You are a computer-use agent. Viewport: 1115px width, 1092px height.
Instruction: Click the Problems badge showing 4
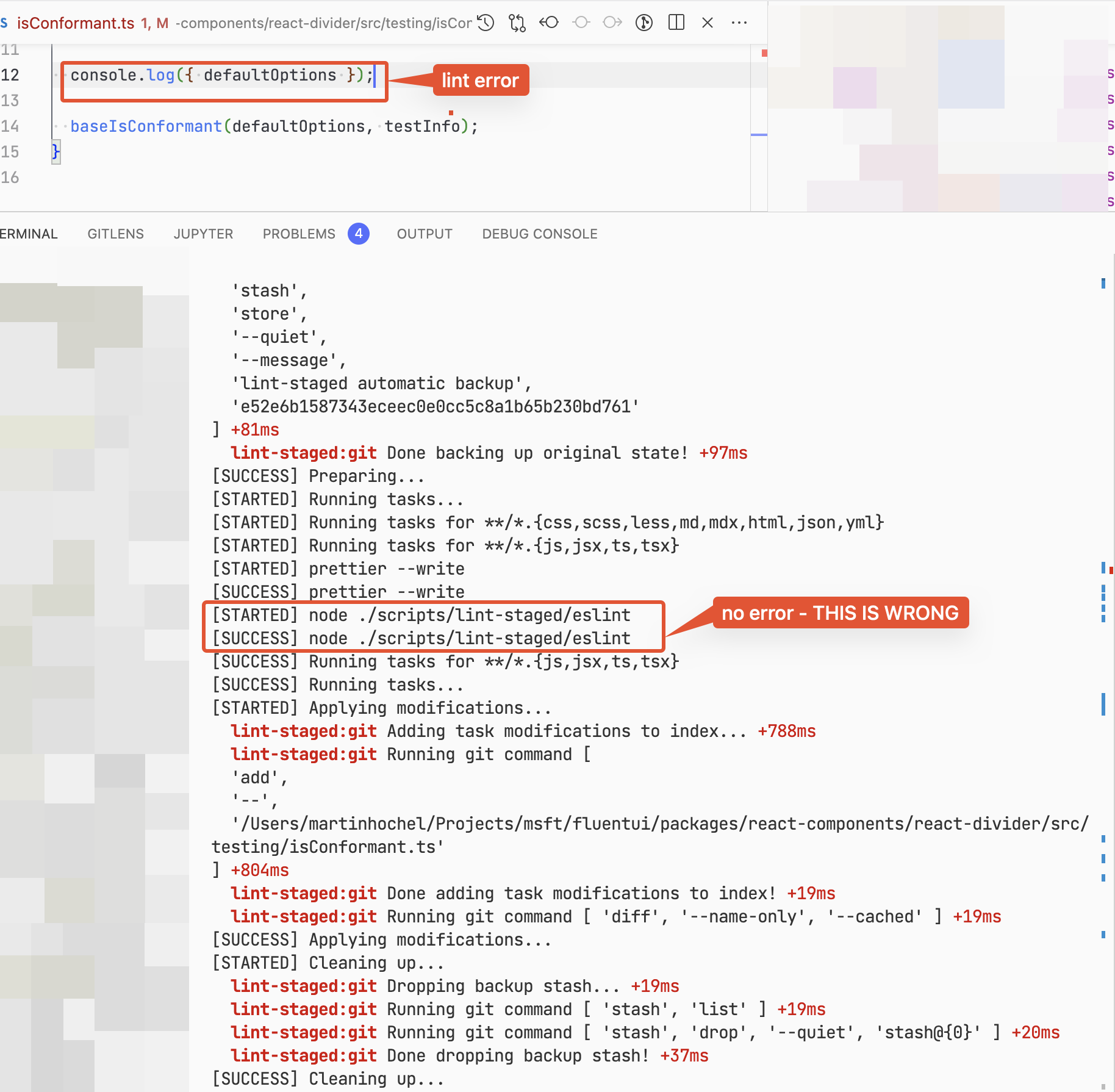click(359, 234)
